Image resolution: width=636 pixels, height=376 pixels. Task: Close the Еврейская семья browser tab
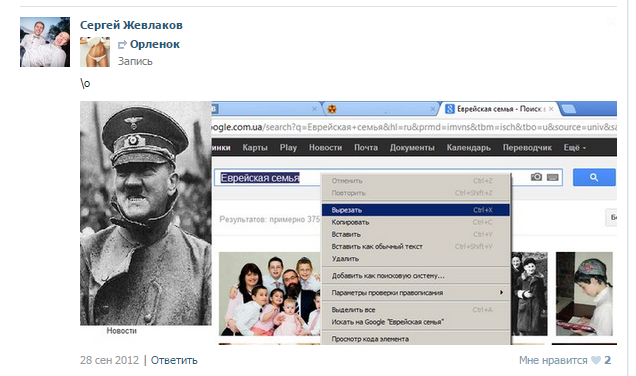[x=551, y=109]
